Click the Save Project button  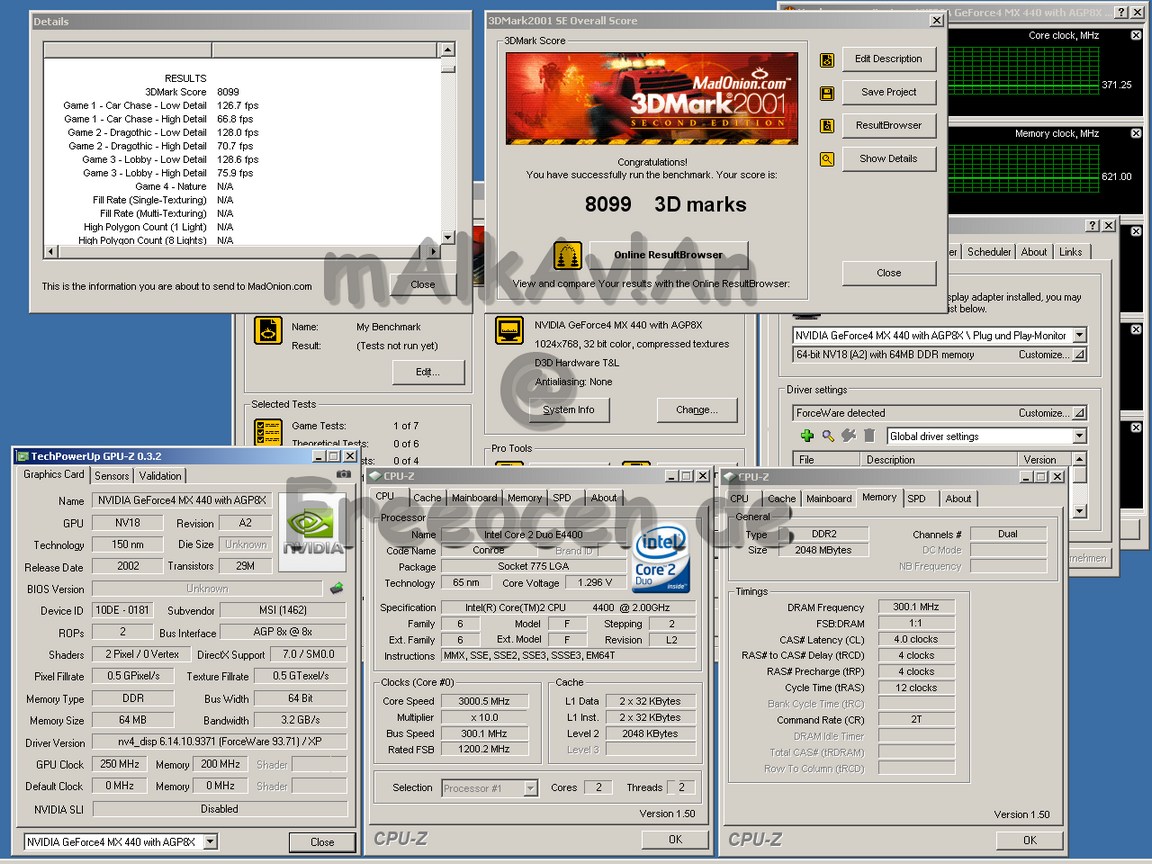tap(888, 92)
